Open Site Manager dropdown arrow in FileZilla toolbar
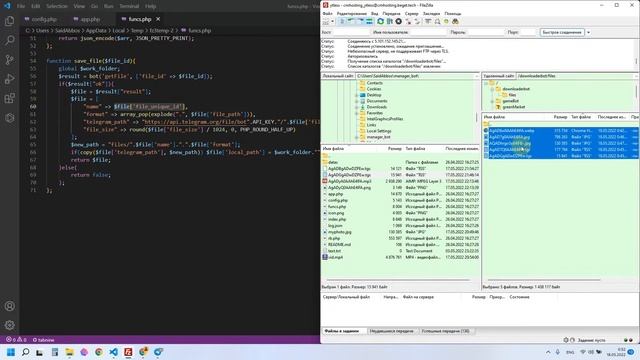 click(333, 21)
